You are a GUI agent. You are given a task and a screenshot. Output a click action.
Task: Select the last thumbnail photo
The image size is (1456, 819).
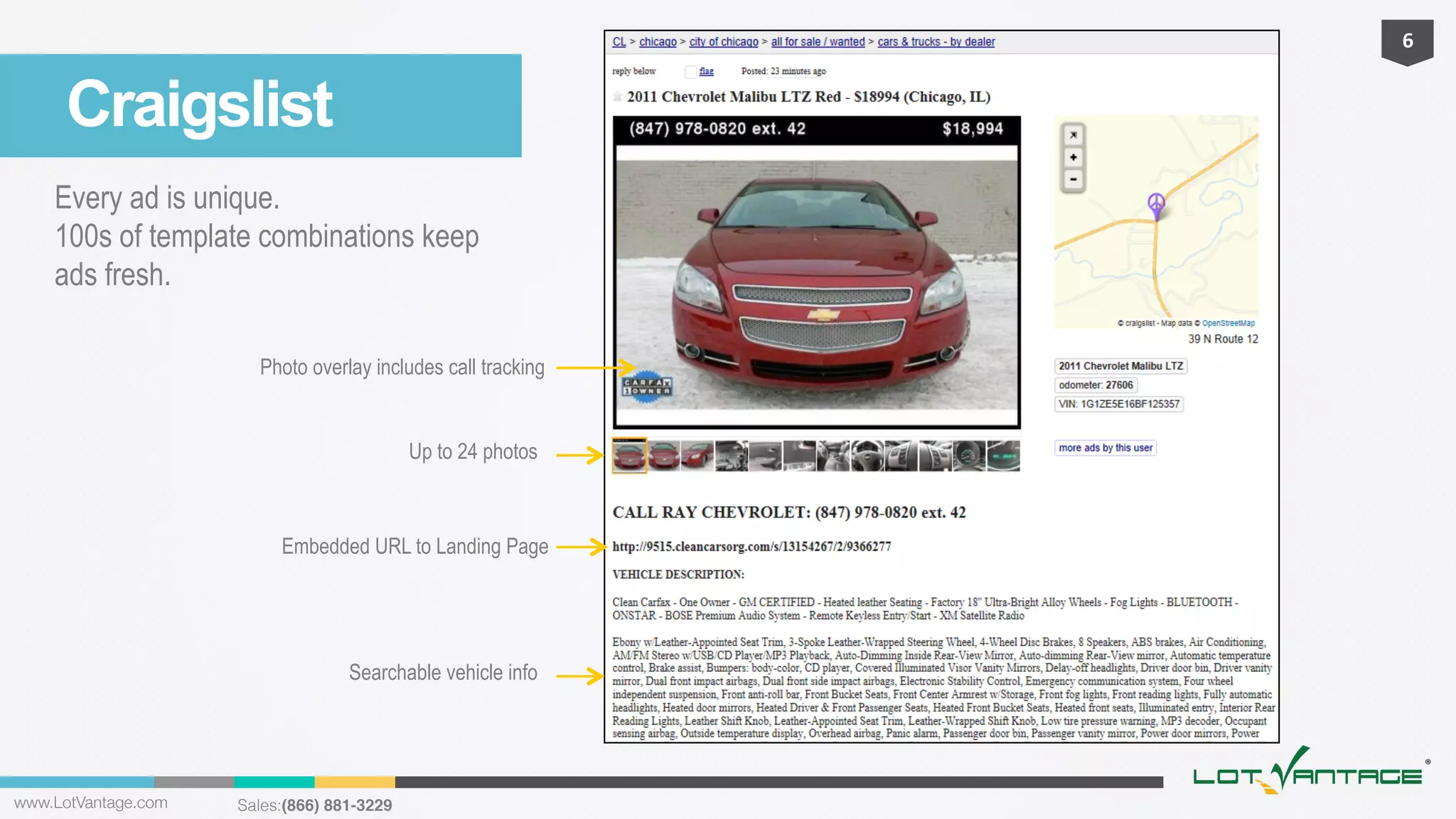click(1003, 456)
